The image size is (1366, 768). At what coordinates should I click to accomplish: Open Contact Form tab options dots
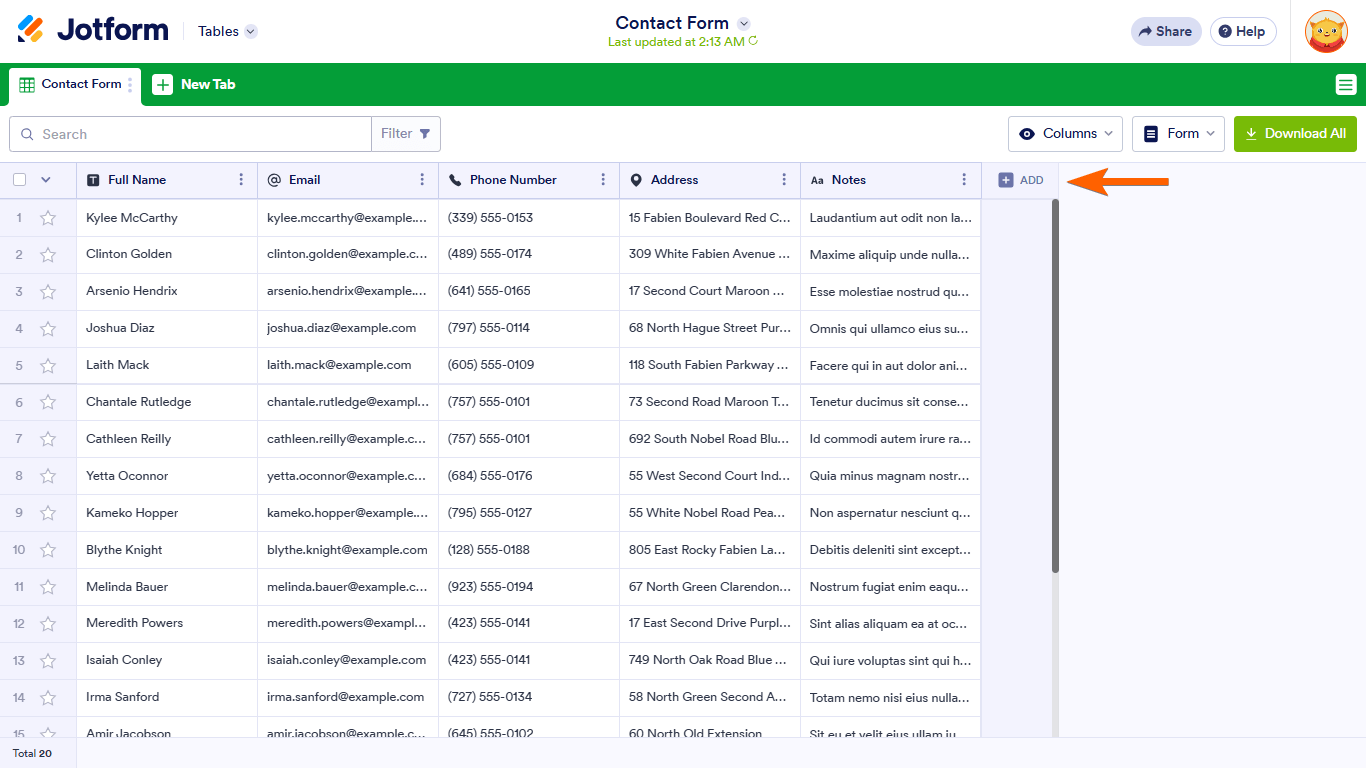pos(130,85)
